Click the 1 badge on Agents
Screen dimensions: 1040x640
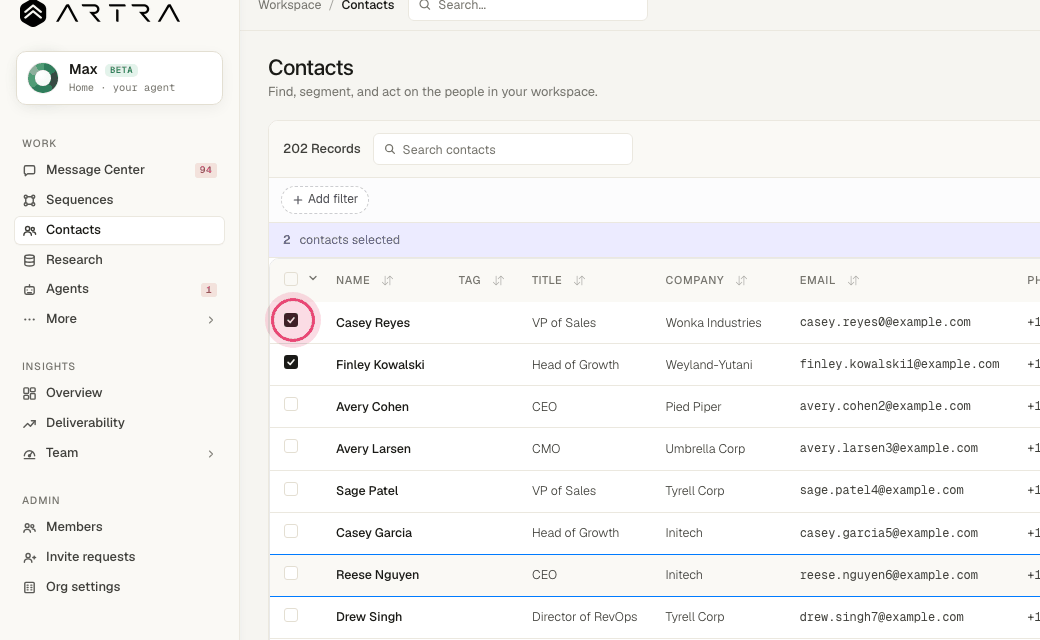[208, 290]
